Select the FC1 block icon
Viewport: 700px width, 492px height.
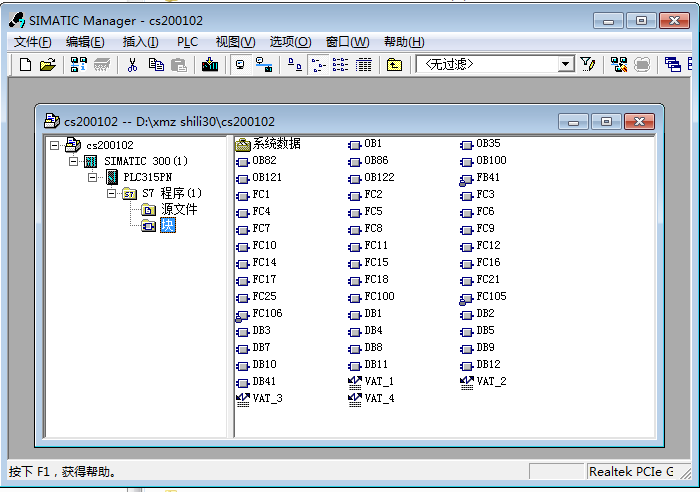(x=242, y=196)
